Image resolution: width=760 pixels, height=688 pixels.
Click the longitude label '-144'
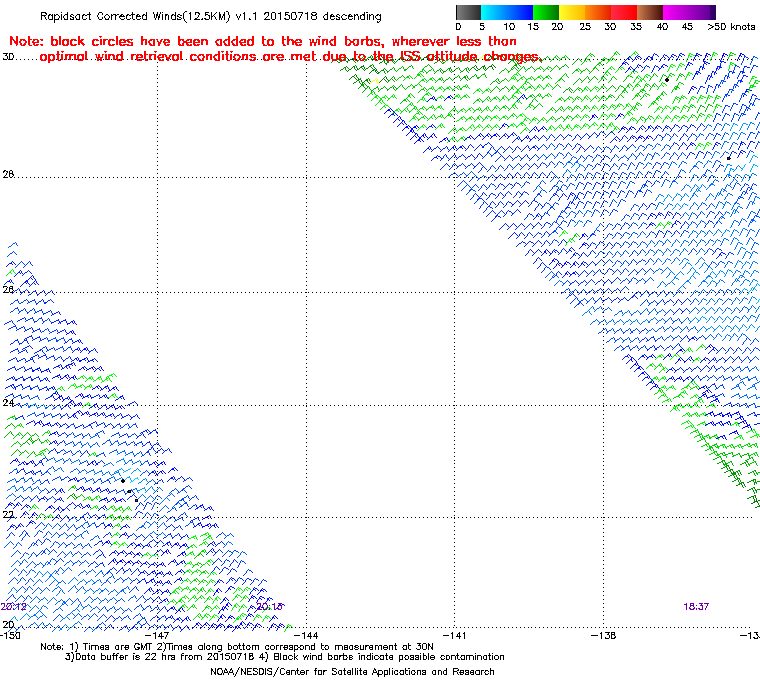pos(306,635)
